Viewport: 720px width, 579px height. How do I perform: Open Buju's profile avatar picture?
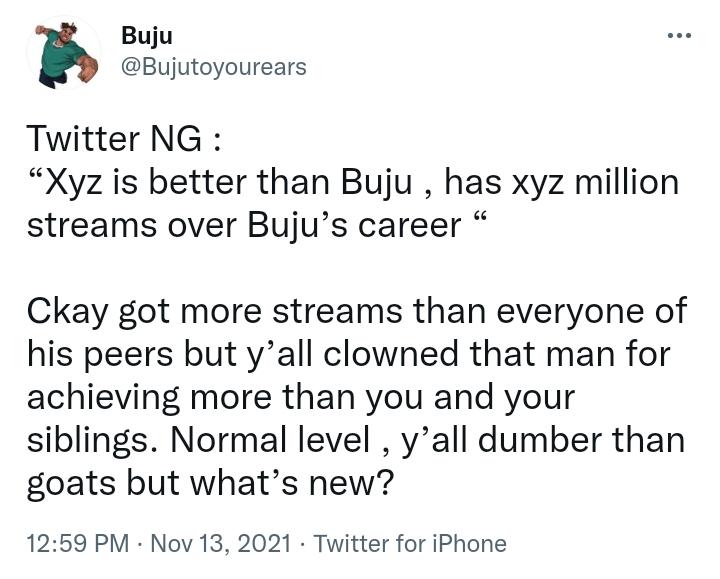pyautogui.click(x=64, y=53)
